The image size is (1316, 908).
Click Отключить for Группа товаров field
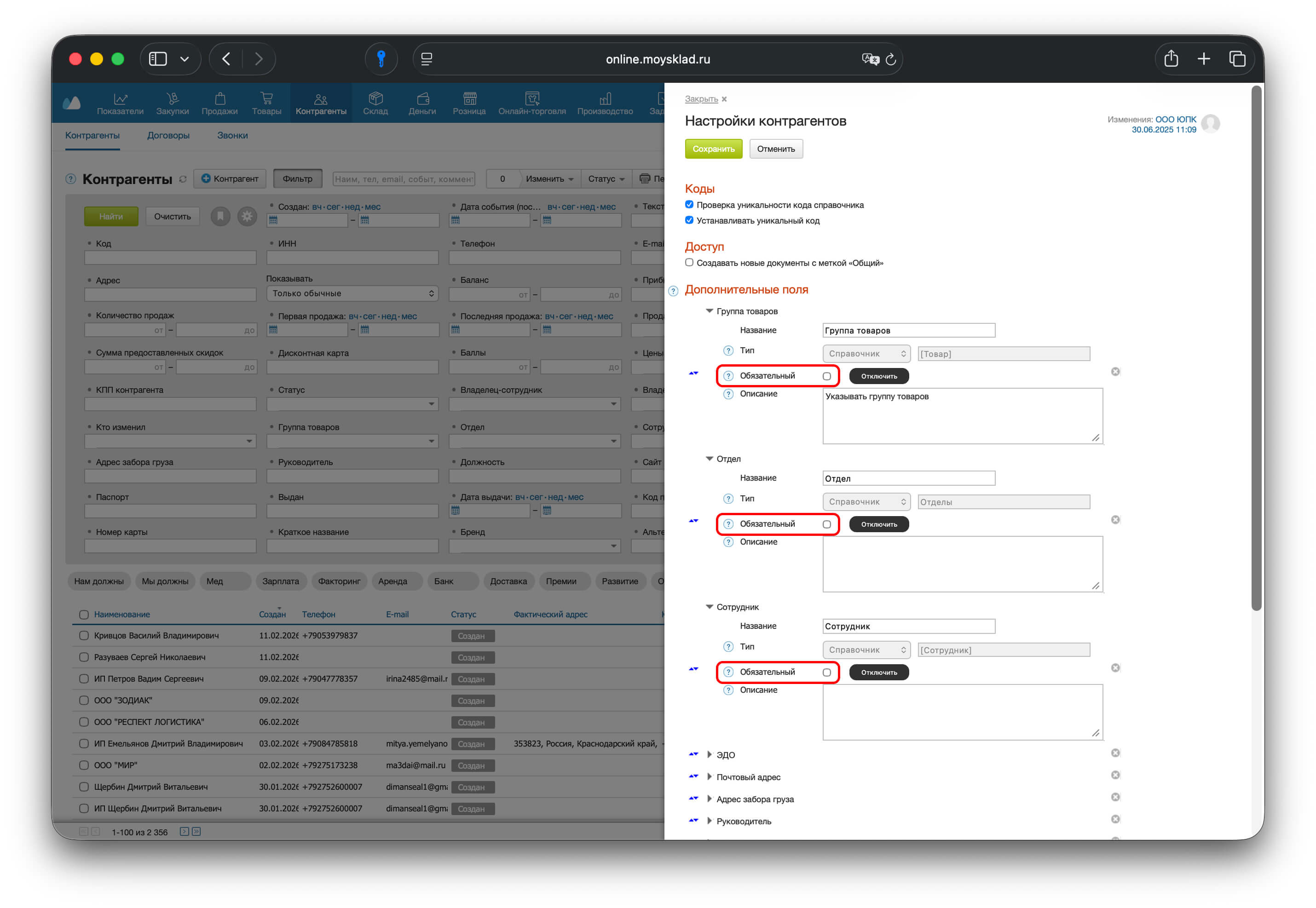point(878,376)
